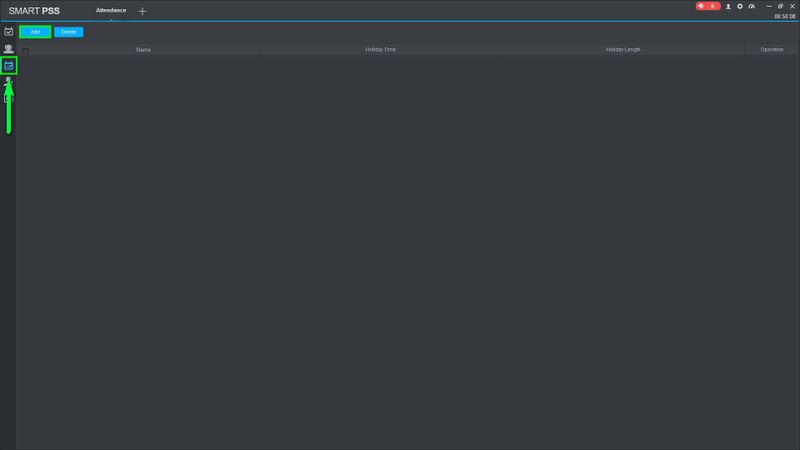Open the red alarm notification indicator
The height and width of the screenshot is (450, 800).
coord(708,6)
